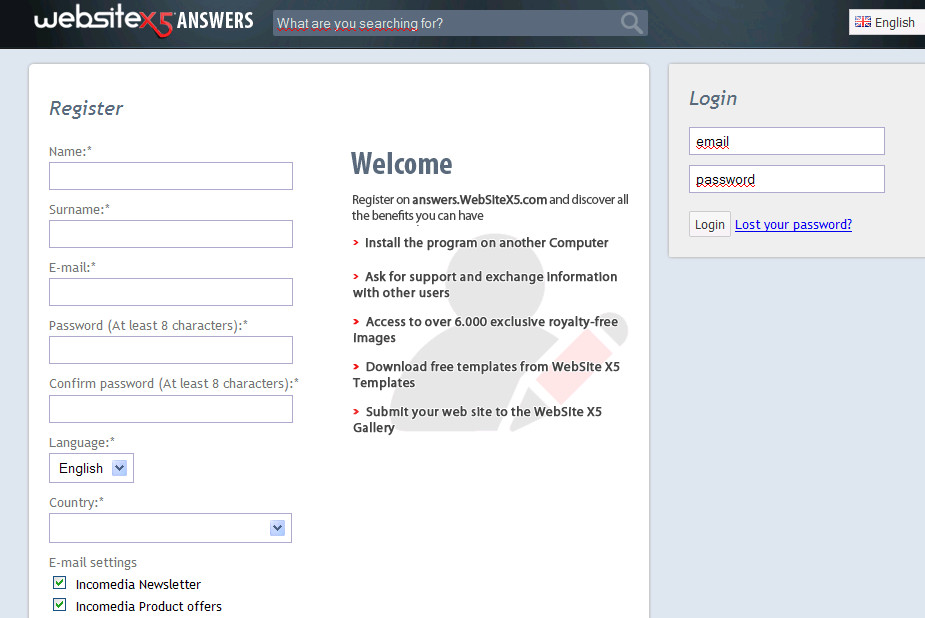
Task: Open the English site language selector
Action: click(887, 22)
